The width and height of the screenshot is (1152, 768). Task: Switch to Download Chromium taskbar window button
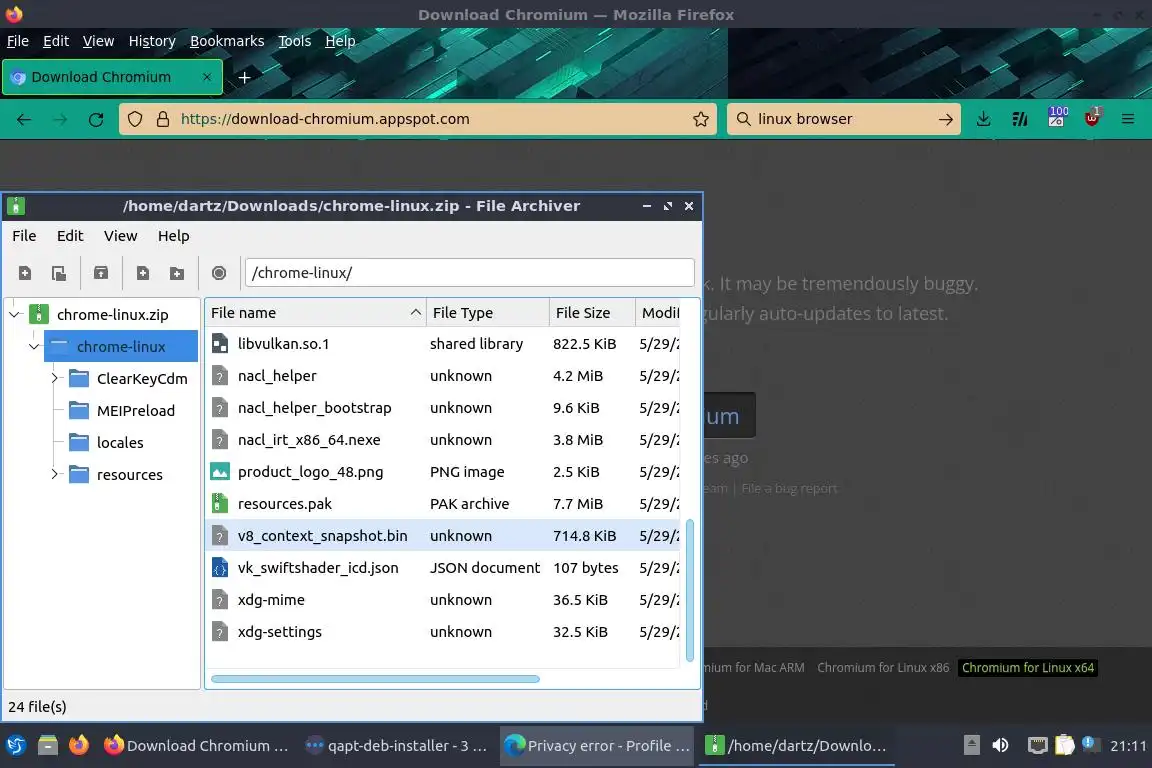[197, 745]
